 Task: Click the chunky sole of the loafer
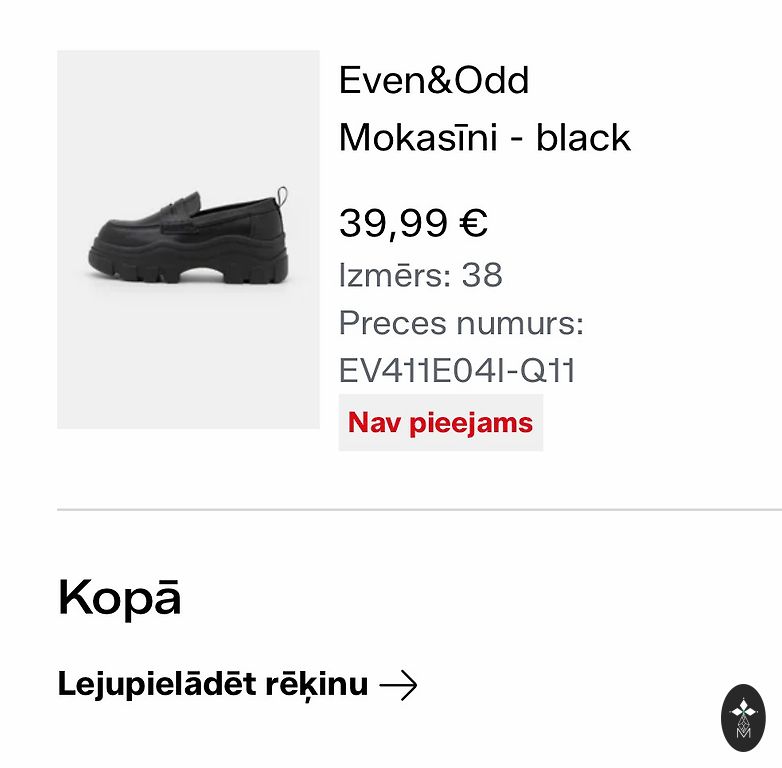tap(190, 268)
